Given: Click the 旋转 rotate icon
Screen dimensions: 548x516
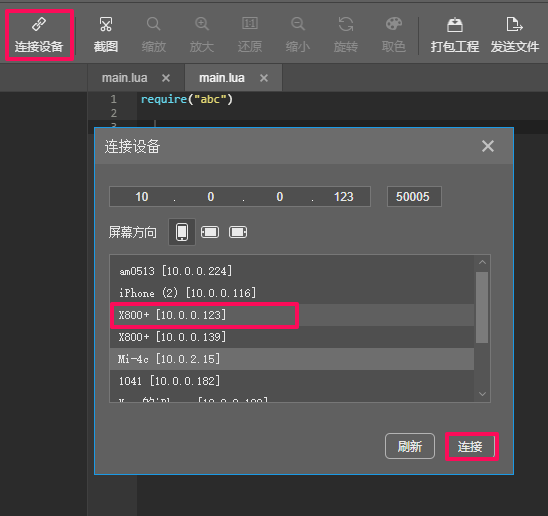Looking at the screenshot, I should click(x=346, y=24).
